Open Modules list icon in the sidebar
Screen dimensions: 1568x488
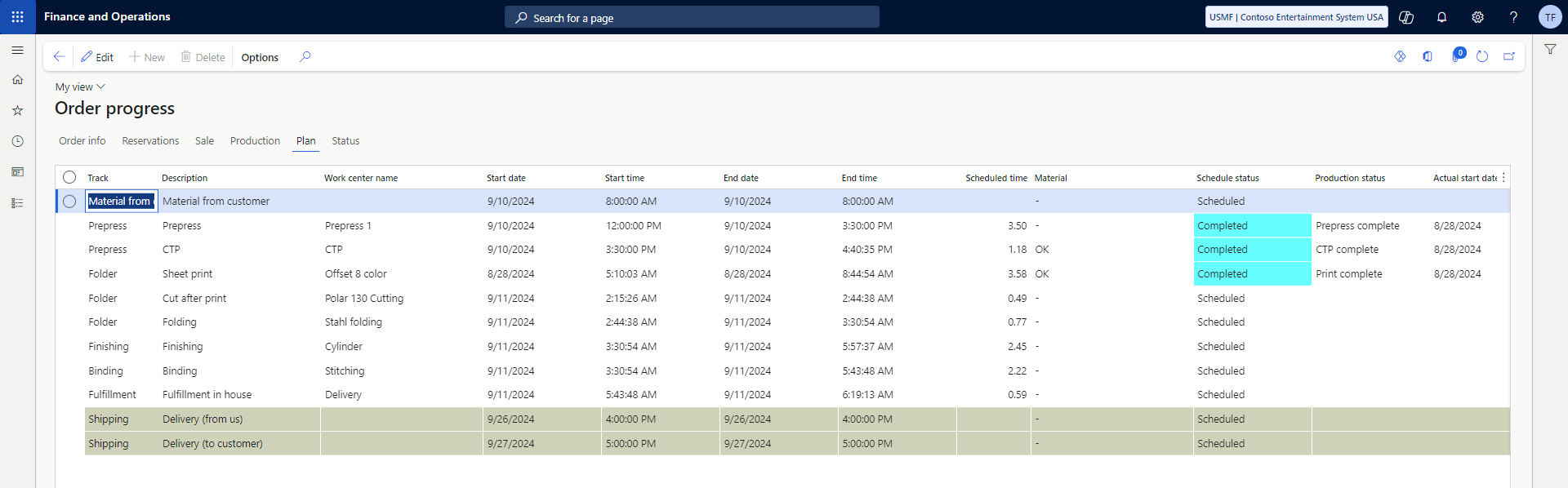click(x=17, y=203)
